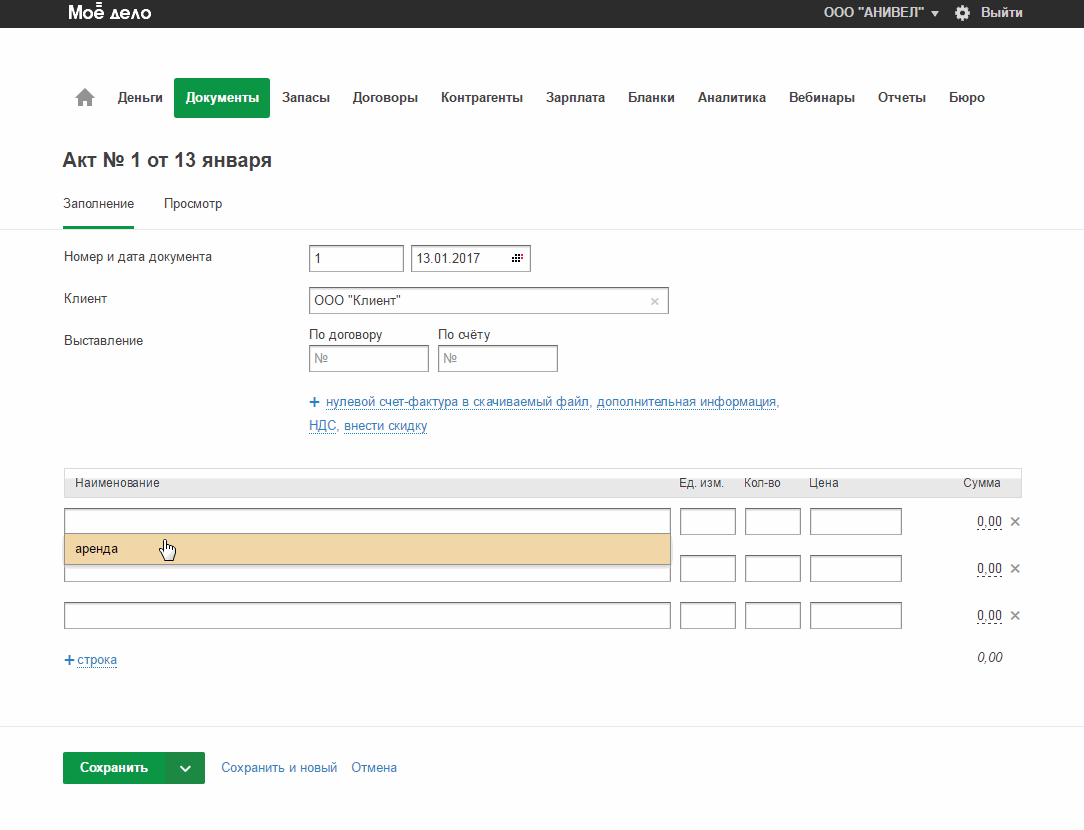
Task: Click the внести скидку link
Action: click(385, 426)
